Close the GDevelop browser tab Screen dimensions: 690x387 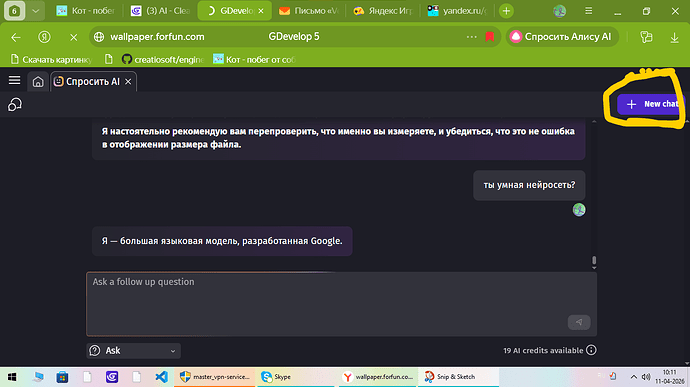261,11
